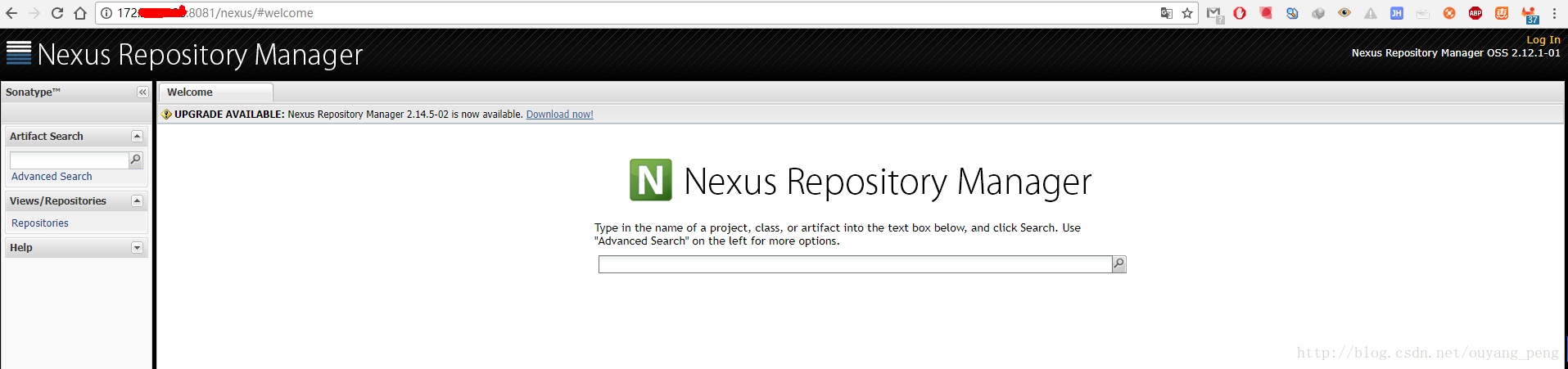
Task: View site information icon in address bar
Action: click(106, 13)
